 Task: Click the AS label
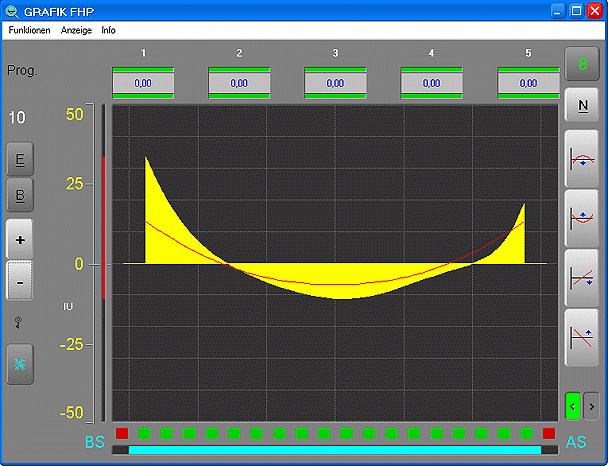[576, 442]
